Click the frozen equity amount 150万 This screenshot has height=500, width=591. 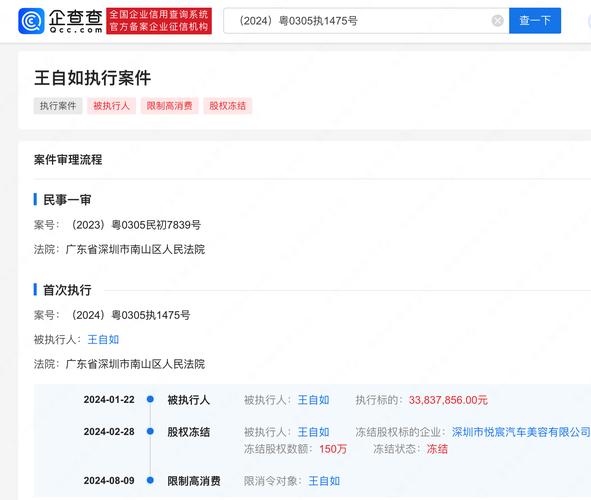tap(333, 449)
